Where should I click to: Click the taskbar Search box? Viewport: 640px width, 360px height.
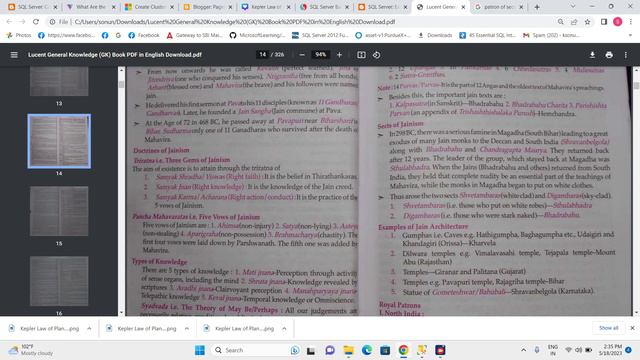click(256, 350)
